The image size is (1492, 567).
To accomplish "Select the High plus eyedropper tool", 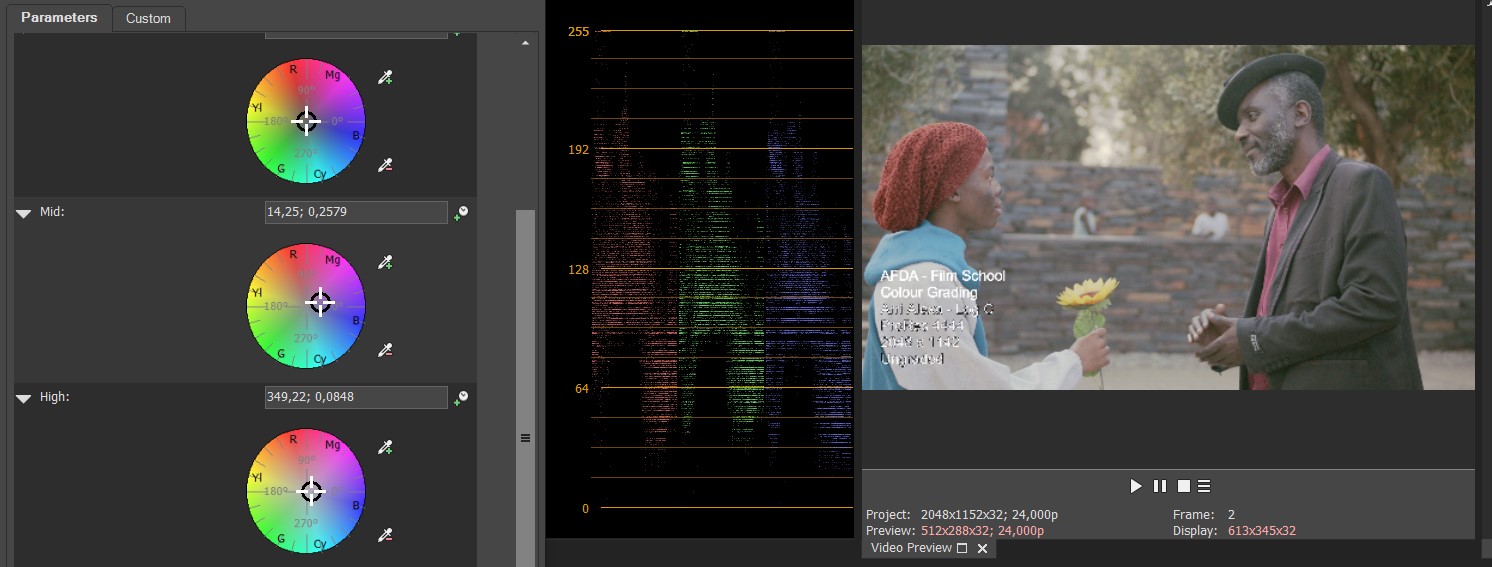I will [385, 448].
